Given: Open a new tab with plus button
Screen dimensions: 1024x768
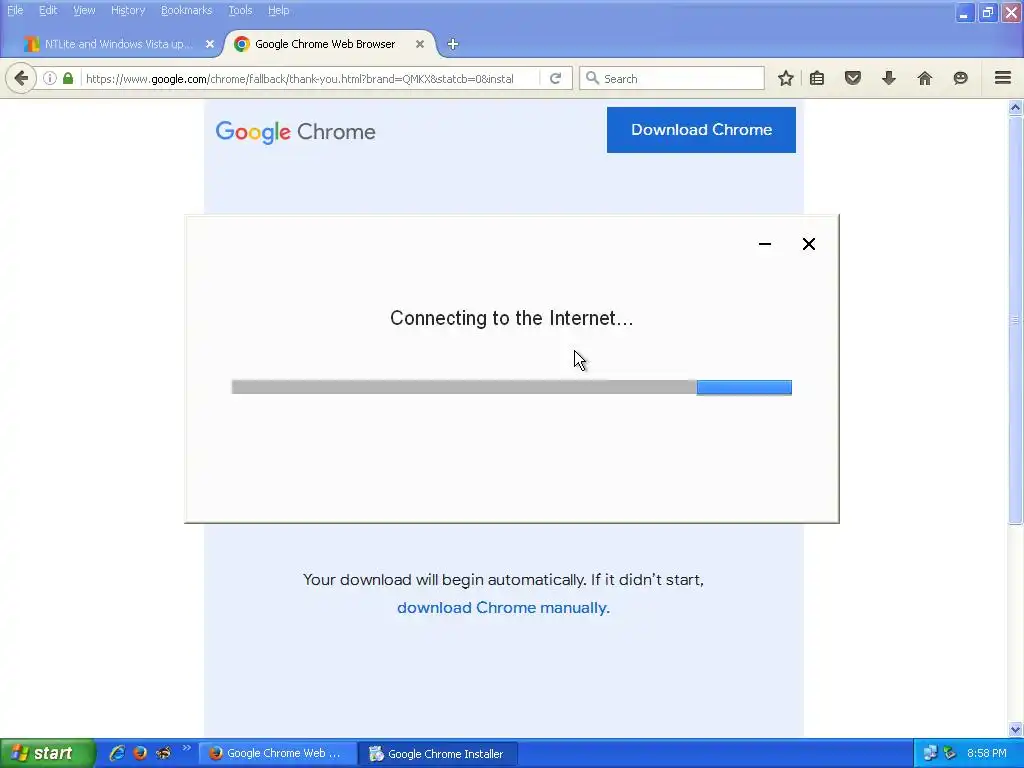Looking at the screenshot, I should 453,44.
